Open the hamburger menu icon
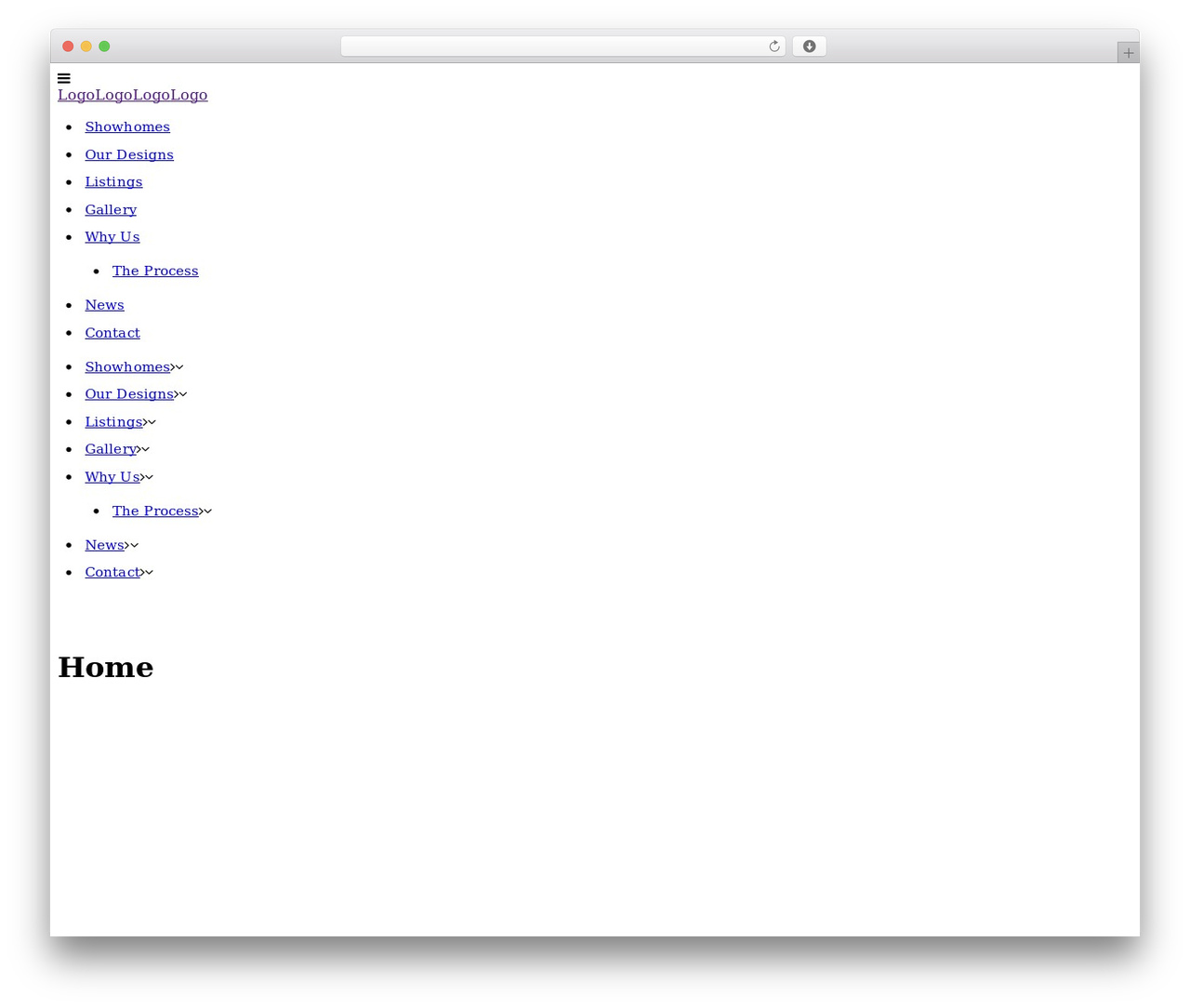The width and height of the screenshot is (1190, 1008). point(63,79)
